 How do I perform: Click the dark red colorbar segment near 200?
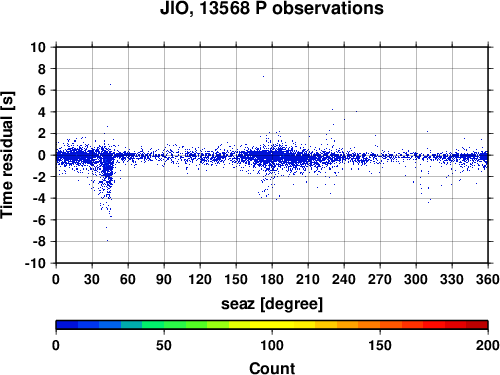pos(477,325)
